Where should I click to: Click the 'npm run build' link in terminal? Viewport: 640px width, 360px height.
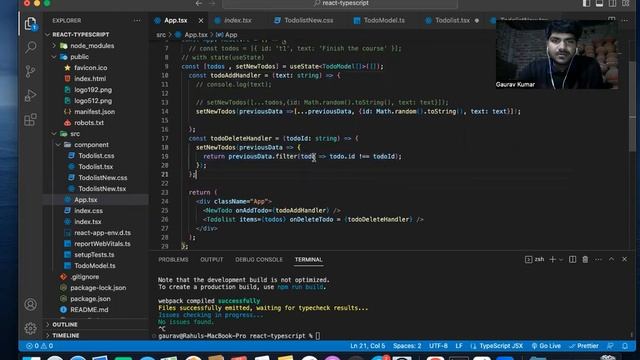(300, 287)
